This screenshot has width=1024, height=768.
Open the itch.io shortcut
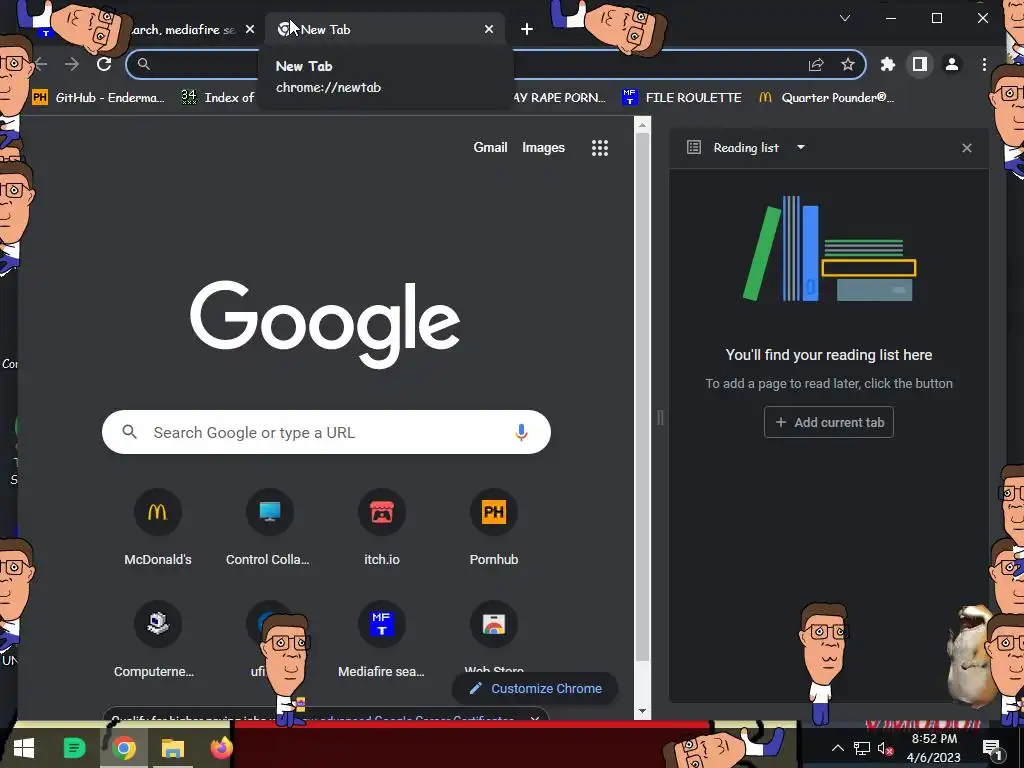click(381, 527)
